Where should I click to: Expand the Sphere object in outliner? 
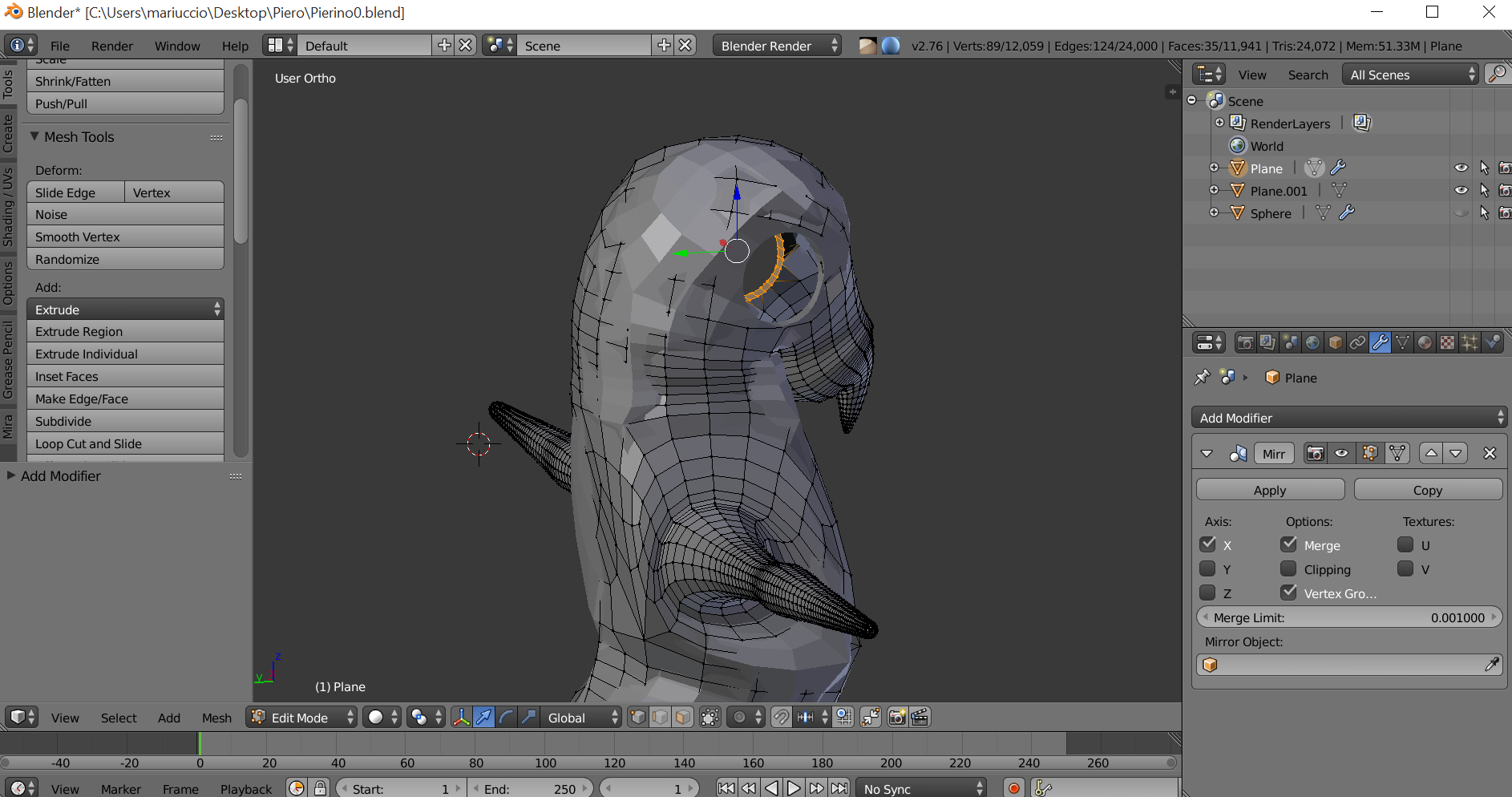tap(1214, 212)
